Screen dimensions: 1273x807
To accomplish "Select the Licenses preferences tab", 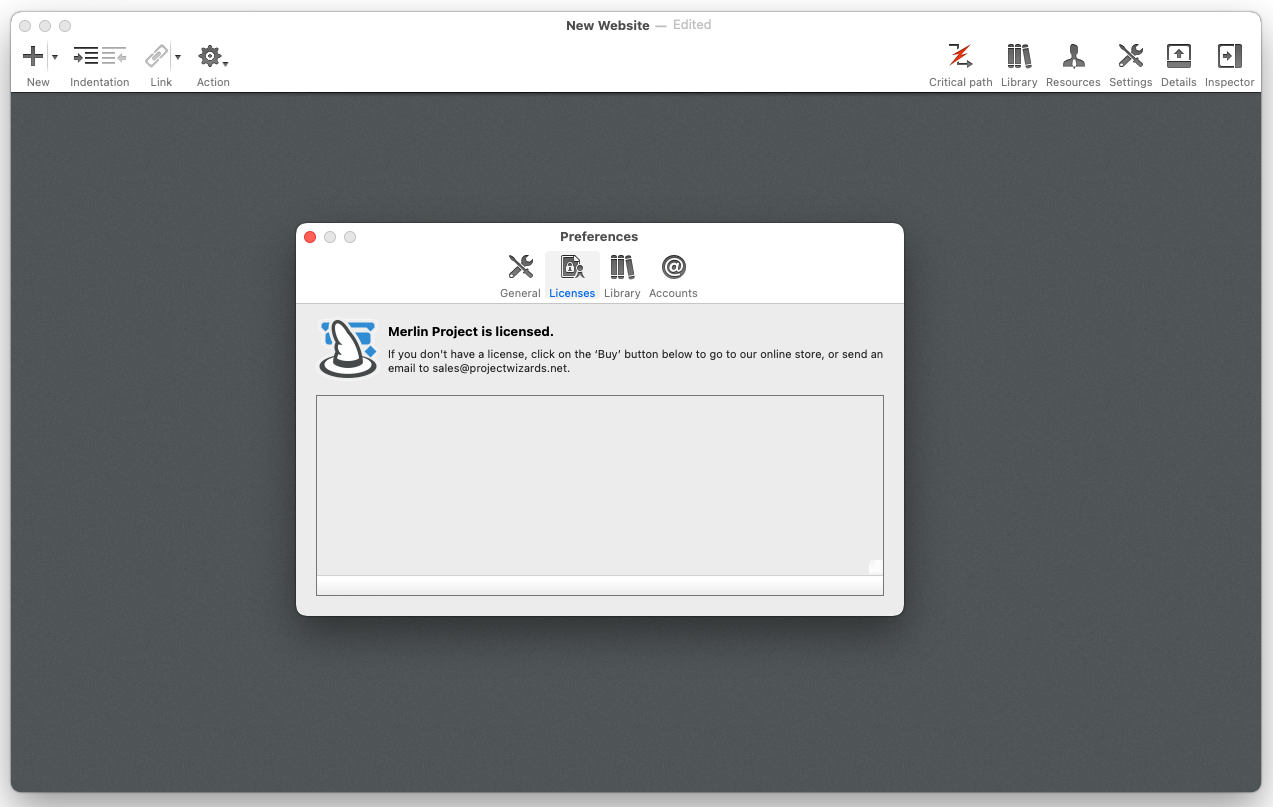I will point(572,275).
